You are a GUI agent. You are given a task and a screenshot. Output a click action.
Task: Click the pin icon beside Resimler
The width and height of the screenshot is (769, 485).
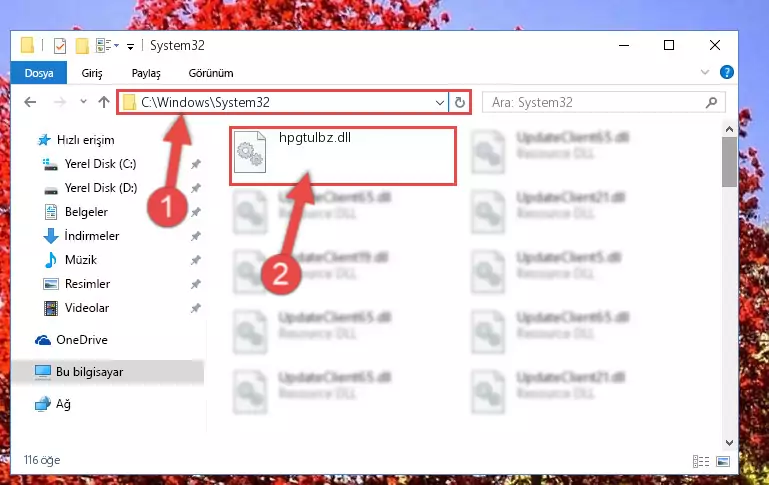196,284
